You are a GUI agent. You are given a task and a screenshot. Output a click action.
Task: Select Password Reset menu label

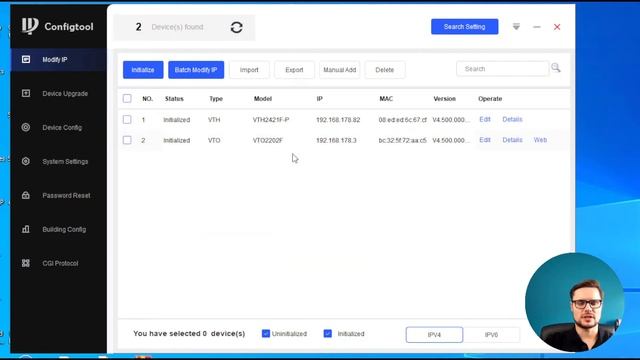[66, 196]
